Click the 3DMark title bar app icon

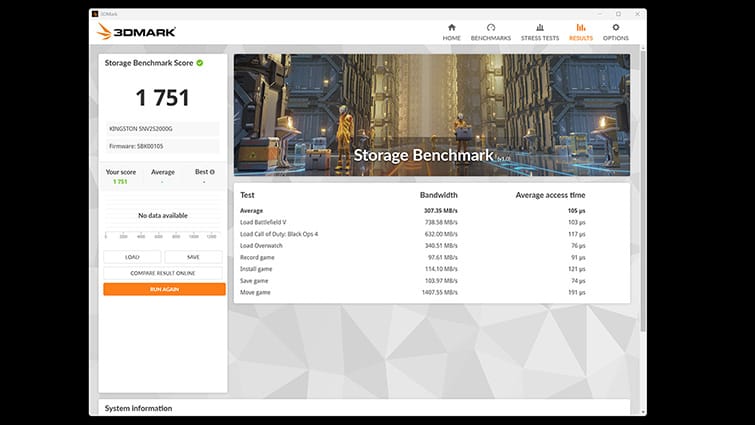(95, 14)
